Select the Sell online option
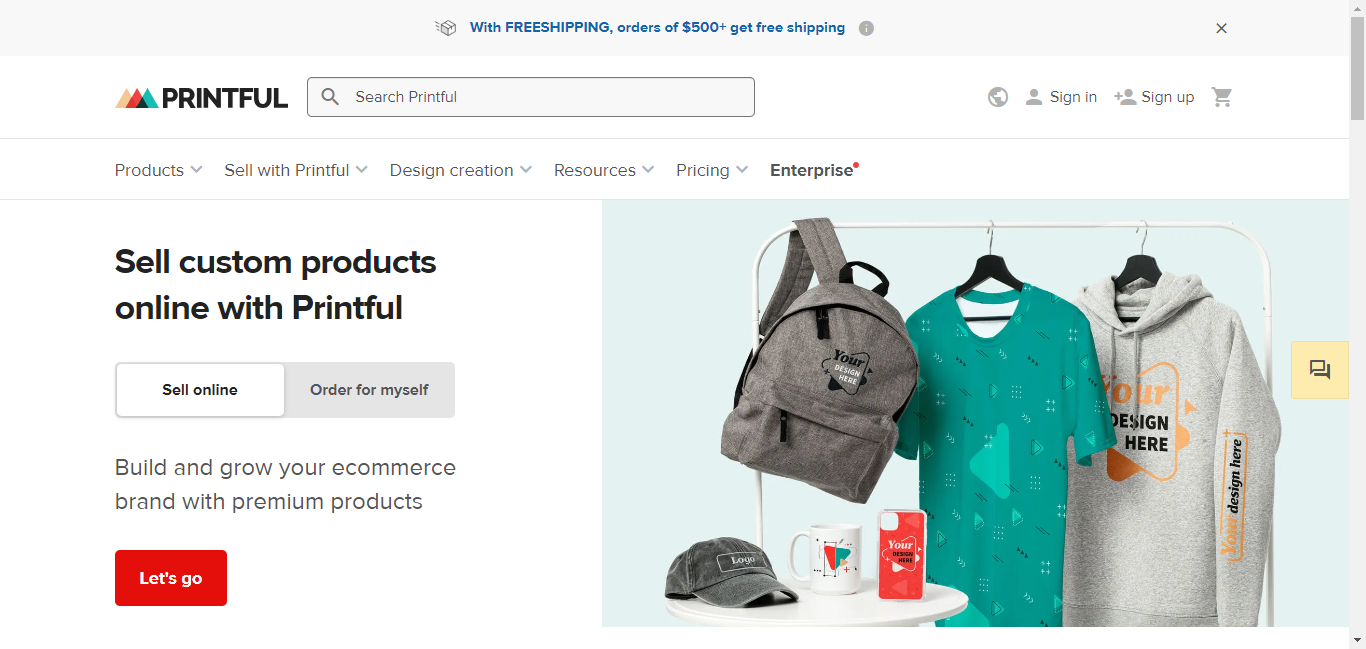 point(199,390)
